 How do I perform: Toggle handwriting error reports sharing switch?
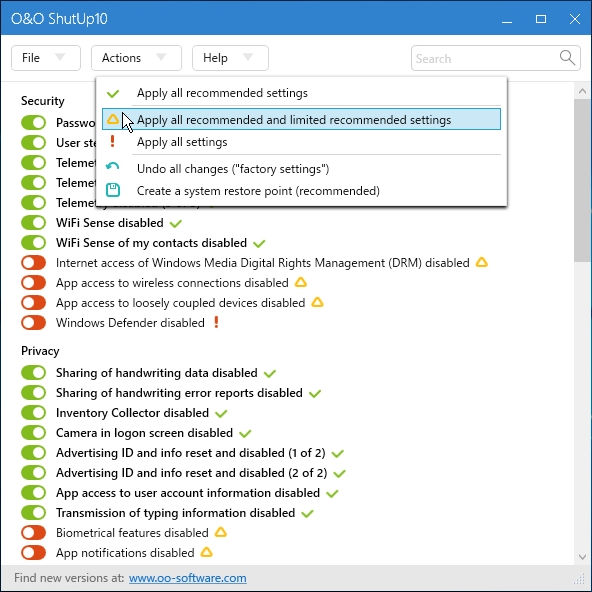pos(34,393)
